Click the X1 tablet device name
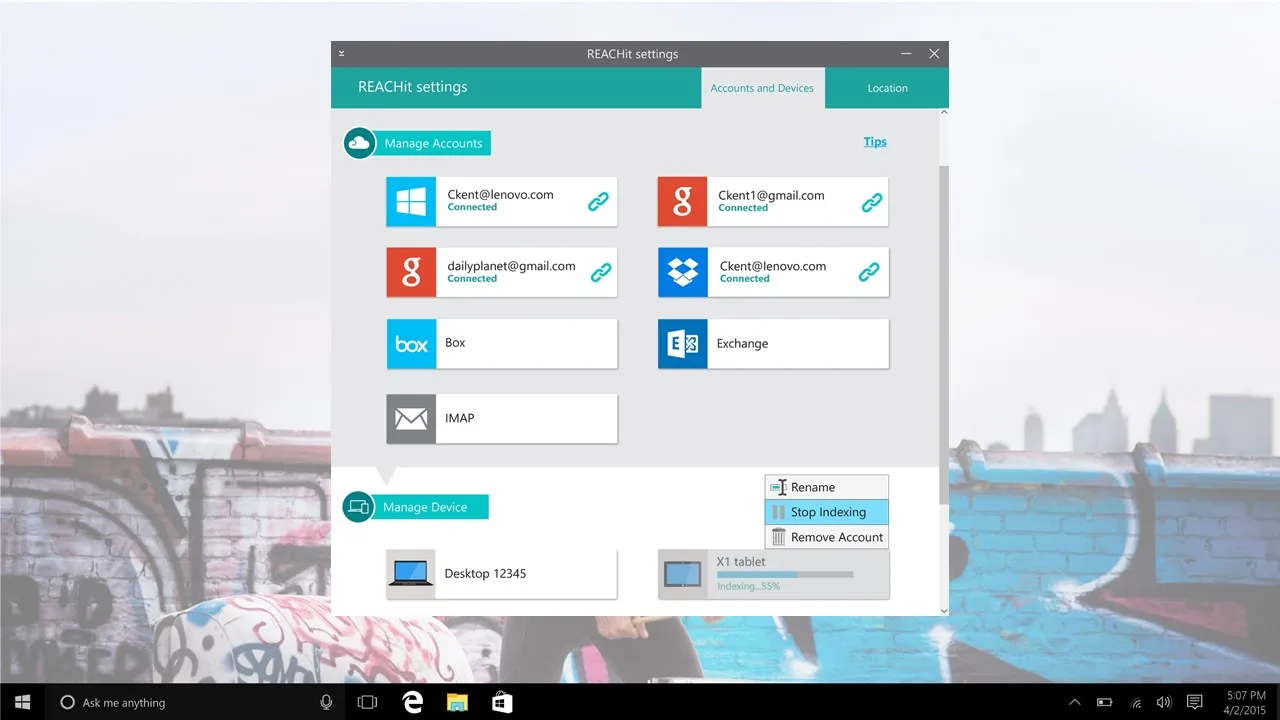Viewport: 1280px width, 720px height. [x=741, y=562]
